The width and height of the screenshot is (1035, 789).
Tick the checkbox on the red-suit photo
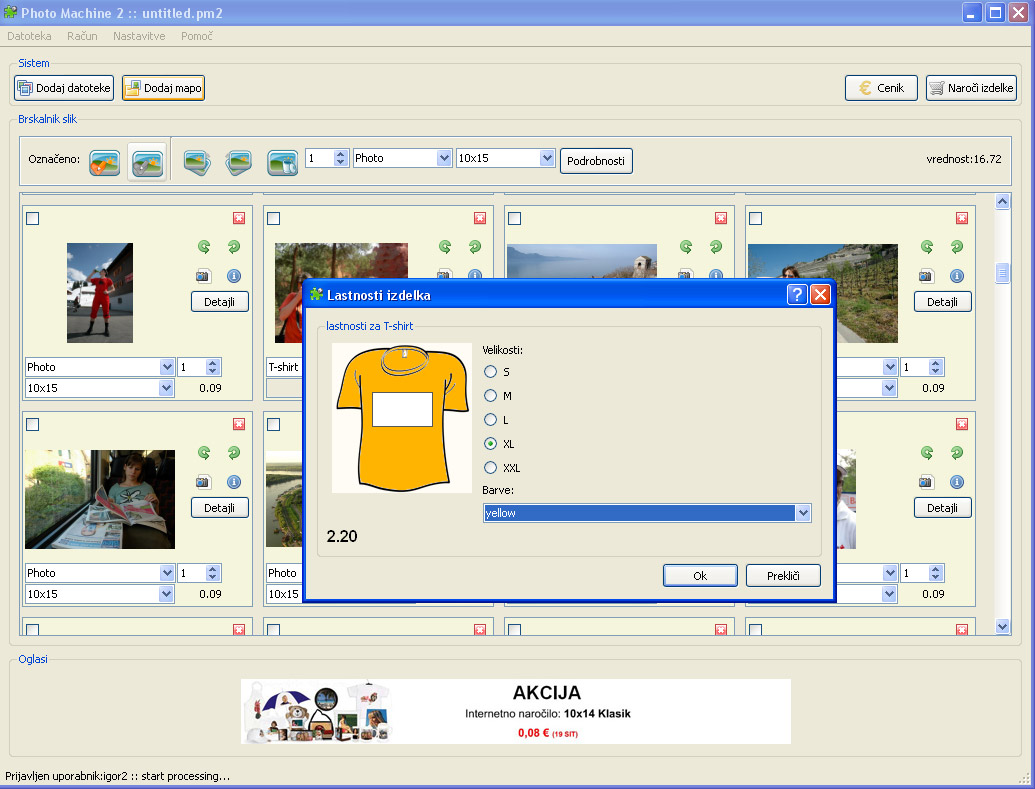pyautogui.click(x=33, y=219)
